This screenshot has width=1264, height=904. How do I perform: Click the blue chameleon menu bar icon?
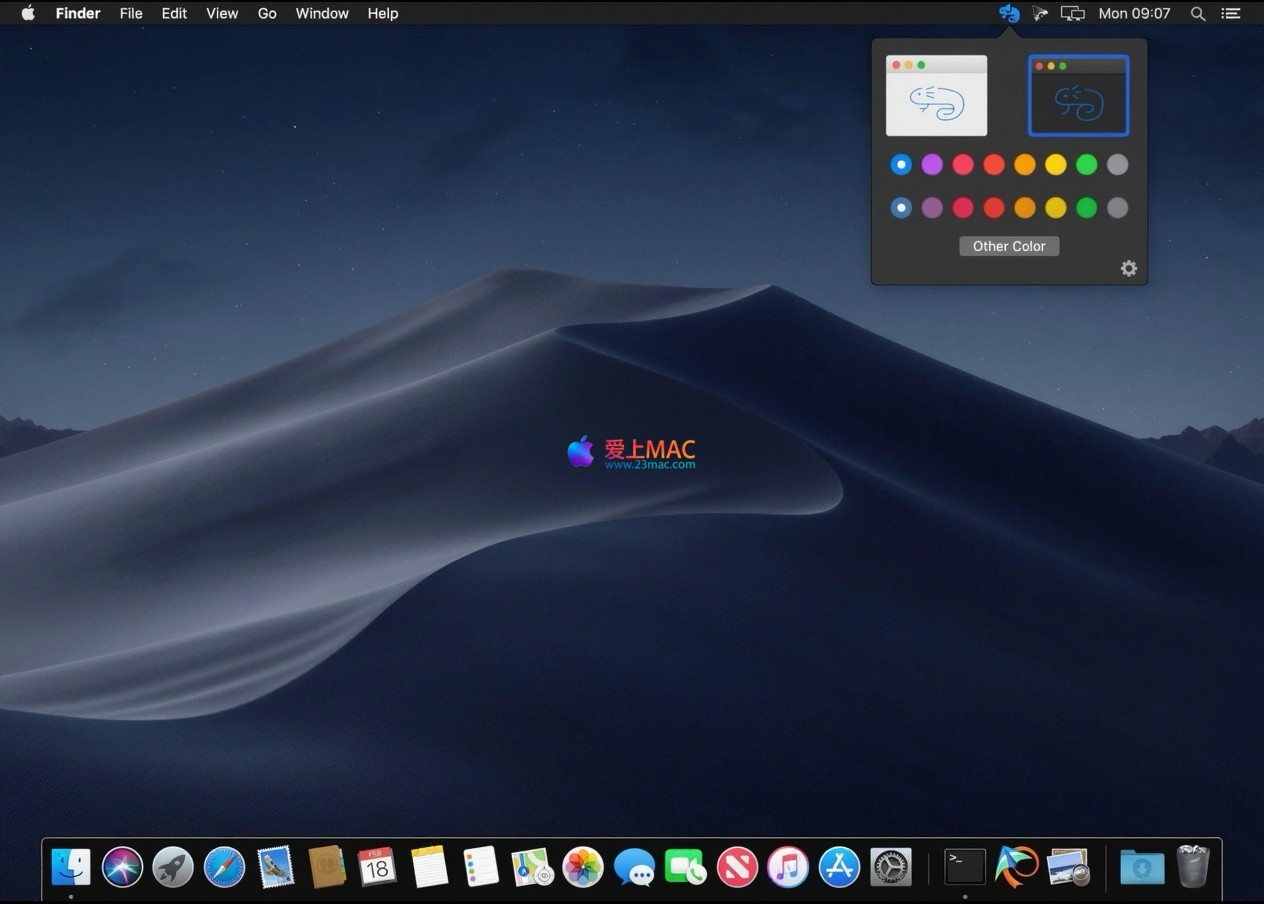point(1009,13)
